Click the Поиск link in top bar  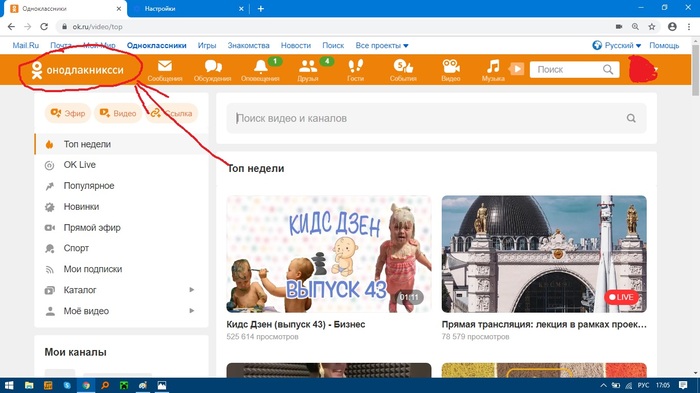coord(333,46)
